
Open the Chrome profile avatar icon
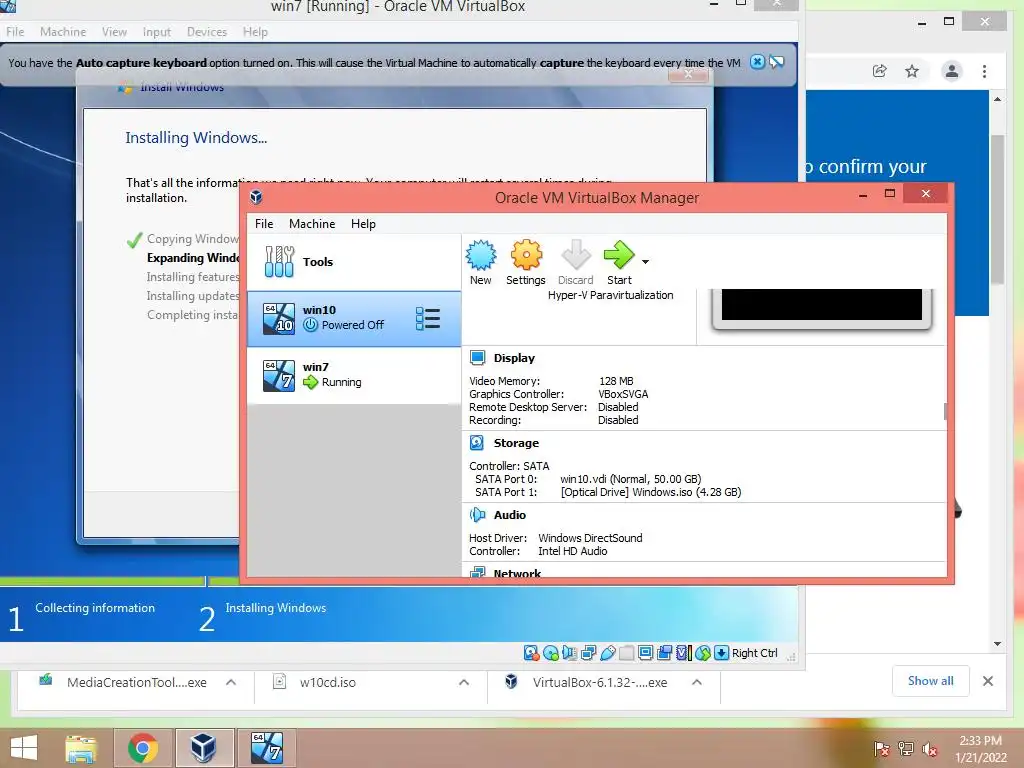952,71
